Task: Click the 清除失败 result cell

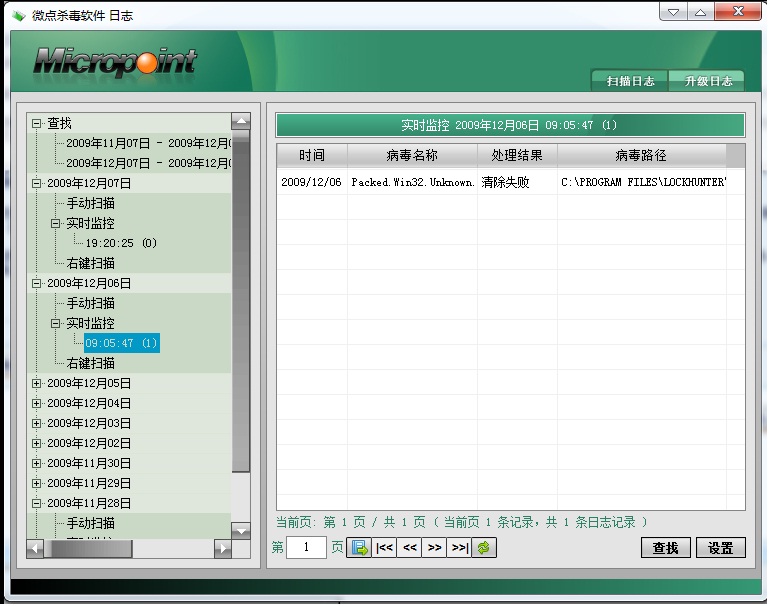Action: pyautogui.click(x=517, y=182)
